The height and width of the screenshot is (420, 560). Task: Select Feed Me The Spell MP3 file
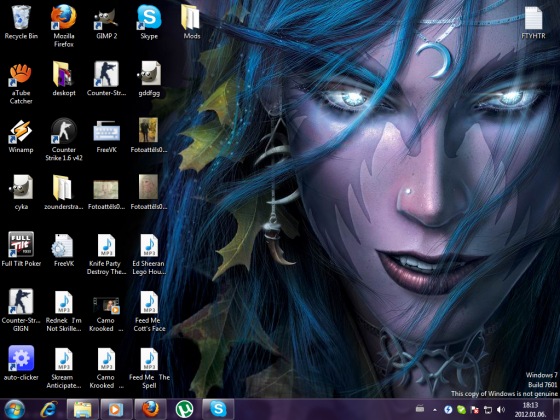[x=149, y=368]
